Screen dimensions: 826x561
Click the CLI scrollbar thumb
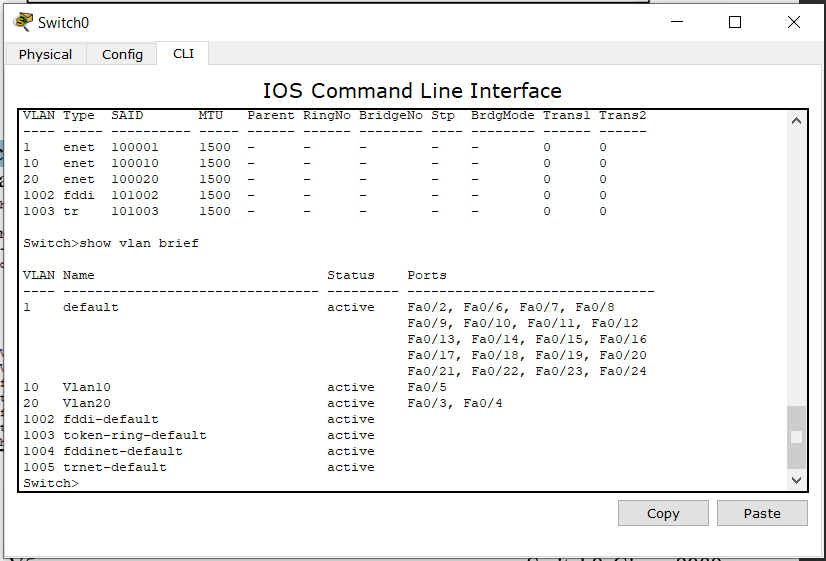[796, 437]
